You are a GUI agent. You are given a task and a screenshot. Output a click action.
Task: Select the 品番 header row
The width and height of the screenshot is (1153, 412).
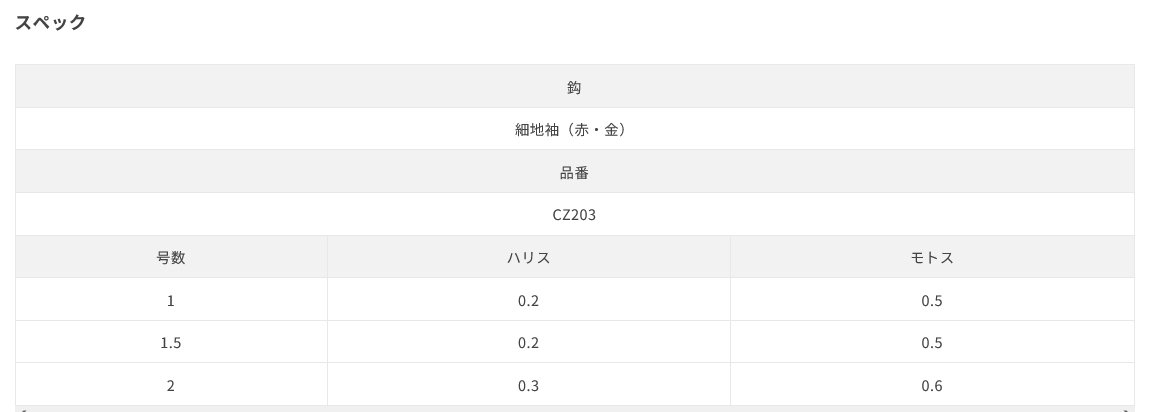pyautogui.click(x=574, y=172)
